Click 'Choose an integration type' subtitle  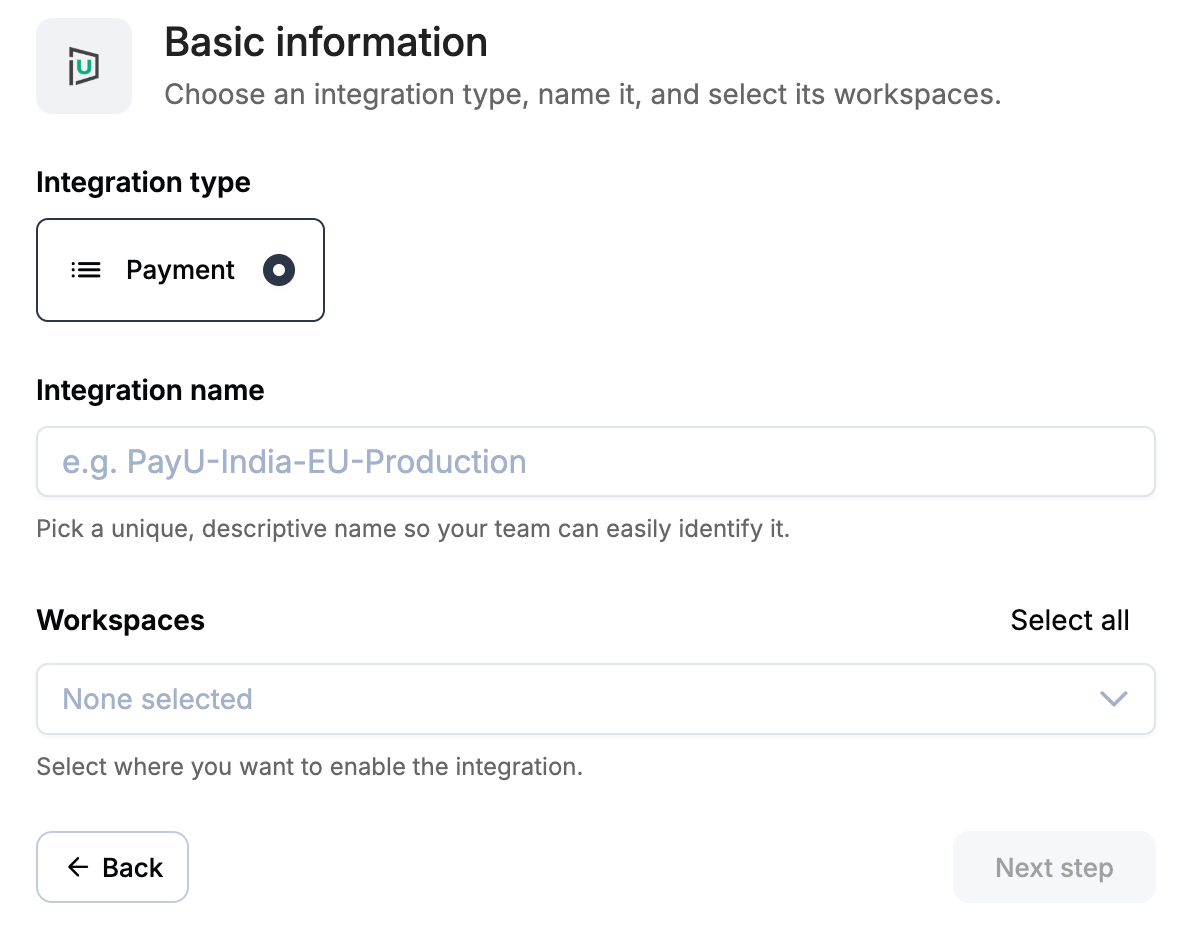pyautogui.click(x=582, y=95)
